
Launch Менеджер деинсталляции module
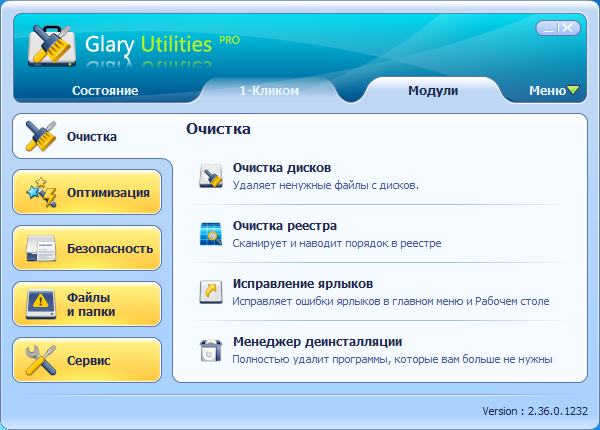pos(318,342)
